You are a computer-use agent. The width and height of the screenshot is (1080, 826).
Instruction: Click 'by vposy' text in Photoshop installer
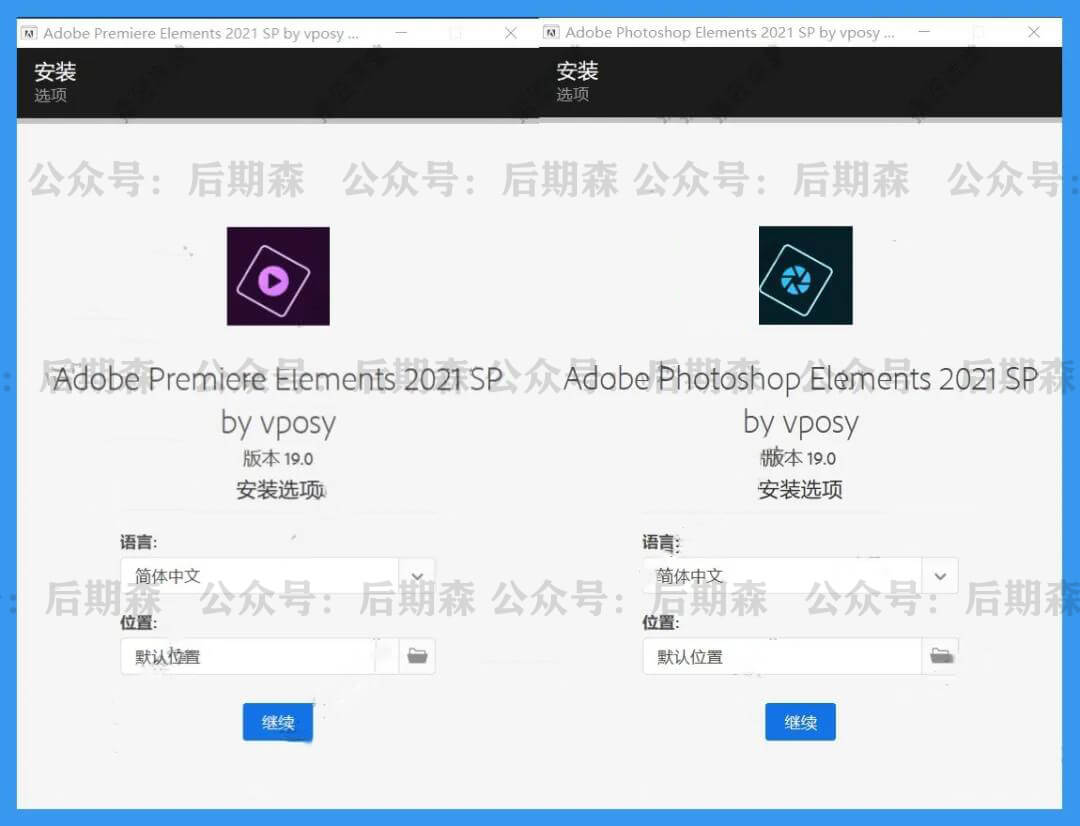[800, 423]
